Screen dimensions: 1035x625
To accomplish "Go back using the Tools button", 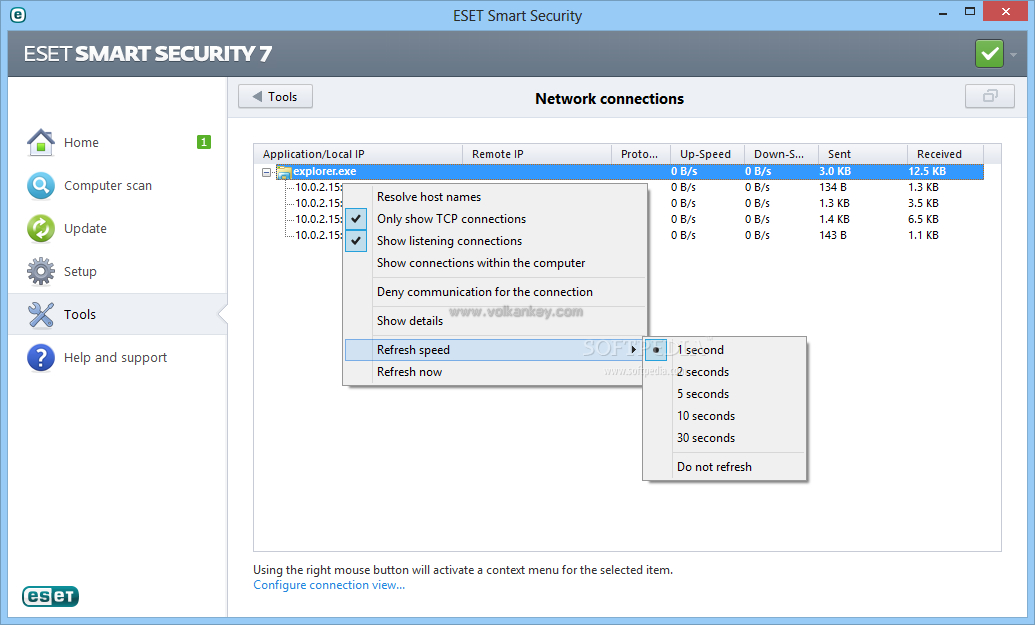I will pyautogui.click(x=275, y=97).
